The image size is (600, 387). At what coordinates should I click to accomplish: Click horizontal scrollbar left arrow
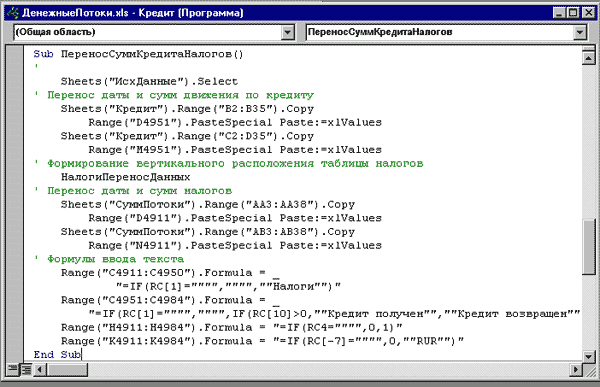click(40, 370)
